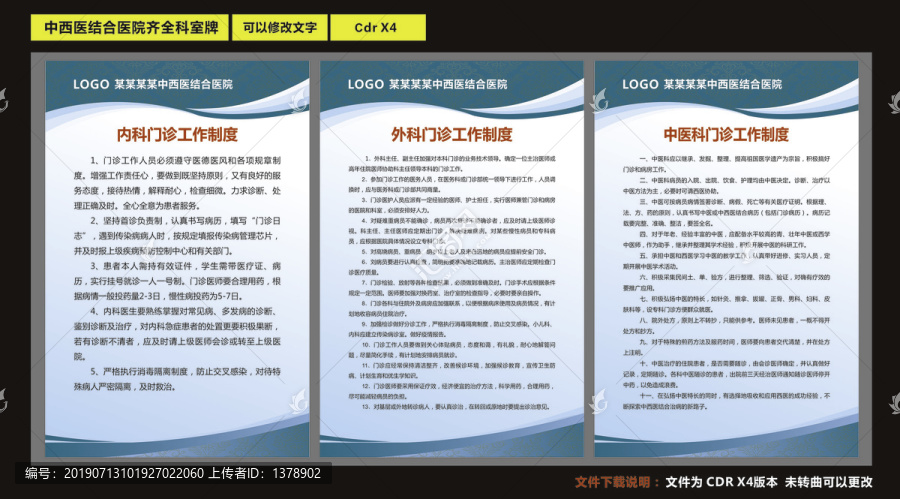The image size is (900, 499).
Task: Click the LOGO header on the 外科 poster
Action: (427, 84)
